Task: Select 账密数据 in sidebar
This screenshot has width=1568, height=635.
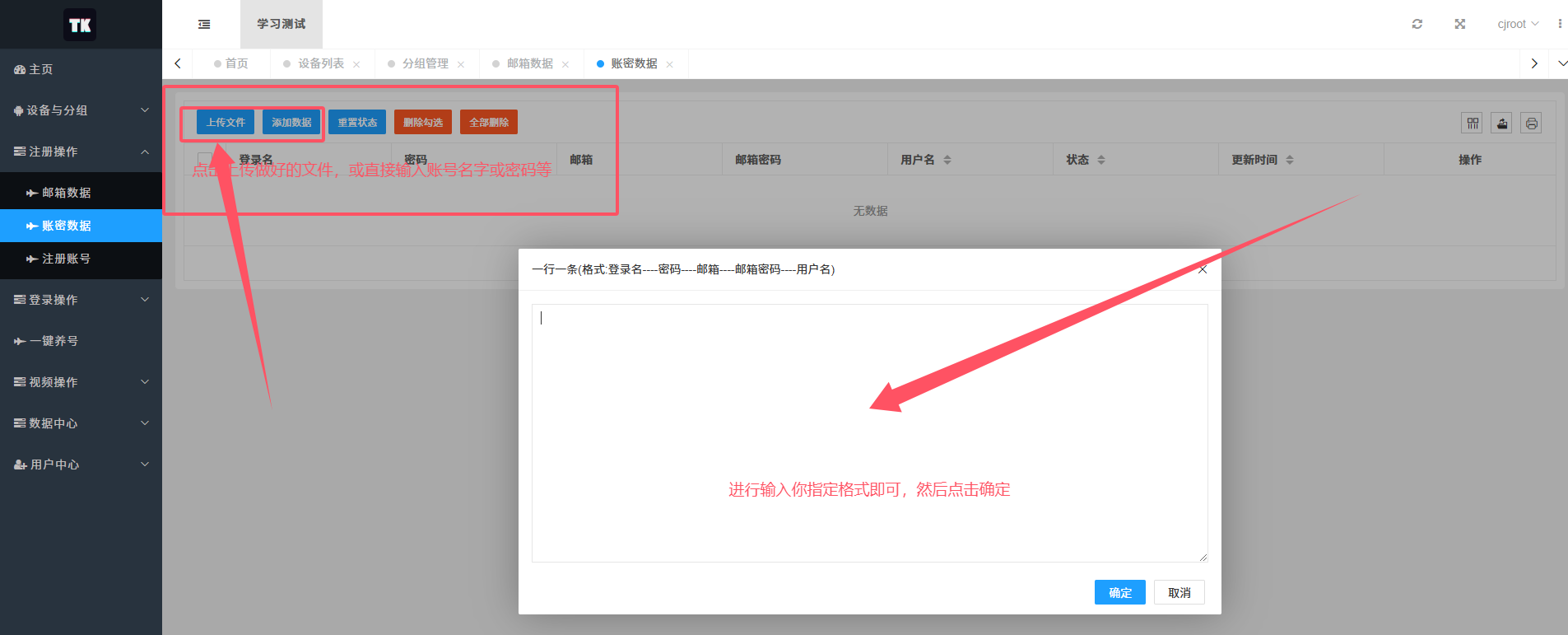Action: [x=81, y=226]
